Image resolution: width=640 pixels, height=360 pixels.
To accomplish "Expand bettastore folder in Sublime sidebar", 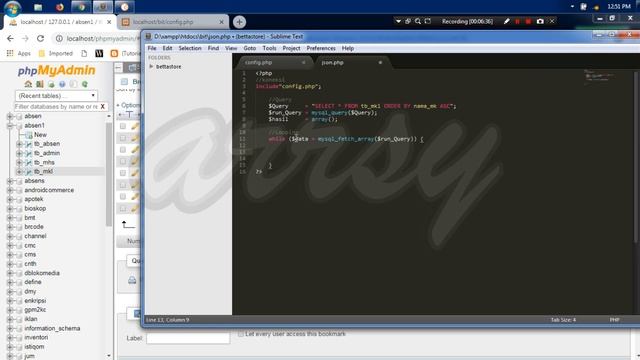I will pyautogui.click(x=151, y=66).
